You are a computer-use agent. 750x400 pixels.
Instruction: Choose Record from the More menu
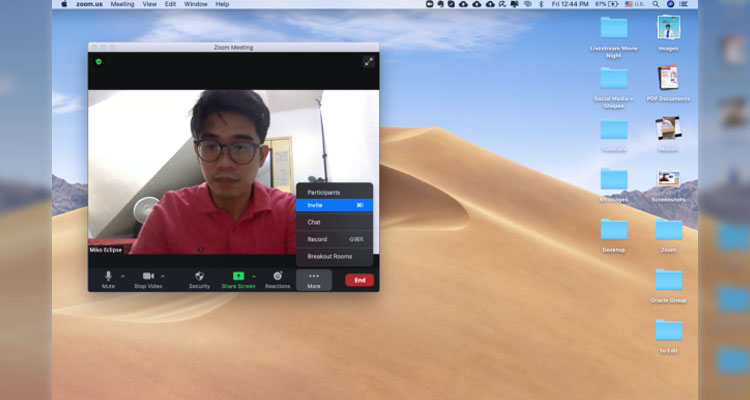334,239
